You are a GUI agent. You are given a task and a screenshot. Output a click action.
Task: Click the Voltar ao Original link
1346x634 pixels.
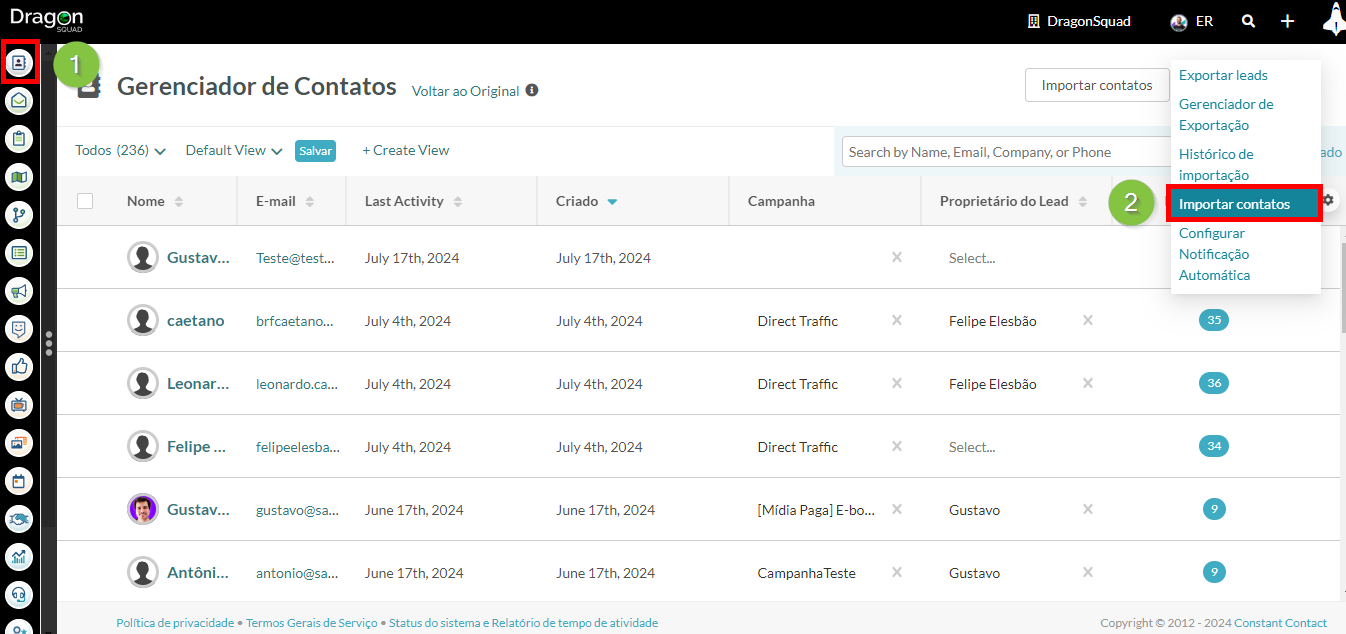click(465, 91)
